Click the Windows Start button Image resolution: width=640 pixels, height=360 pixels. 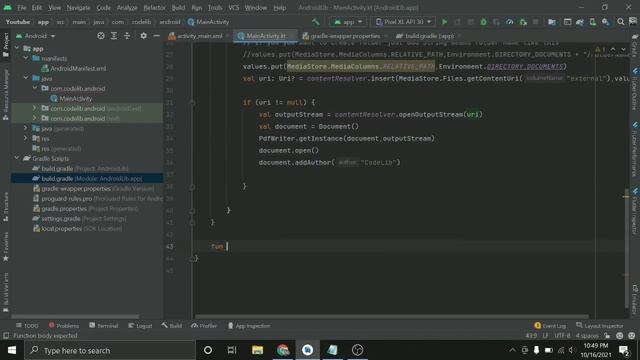[x=11, y=350]
